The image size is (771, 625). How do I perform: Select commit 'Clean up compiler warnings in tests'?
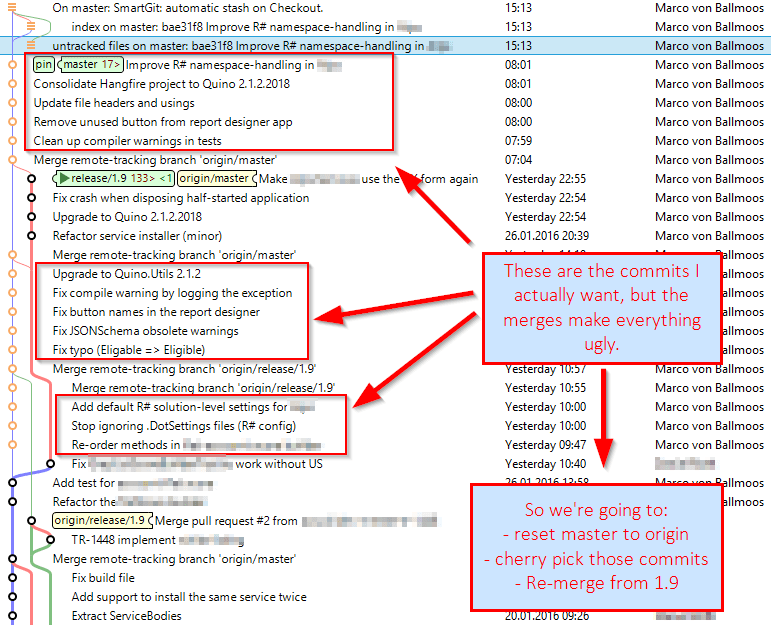point(386,141)
